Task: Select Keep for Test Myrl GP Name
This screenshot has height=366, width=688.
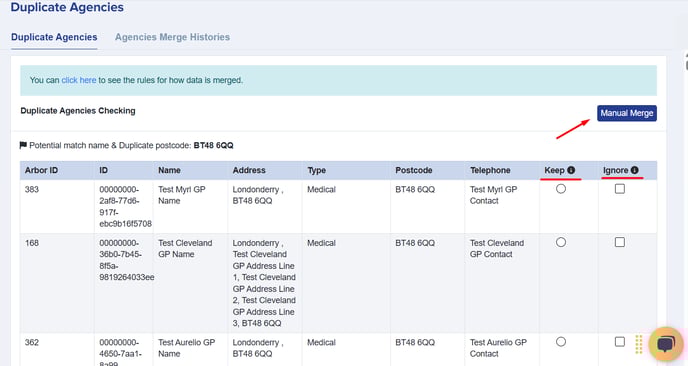Action: coord(561,189)
